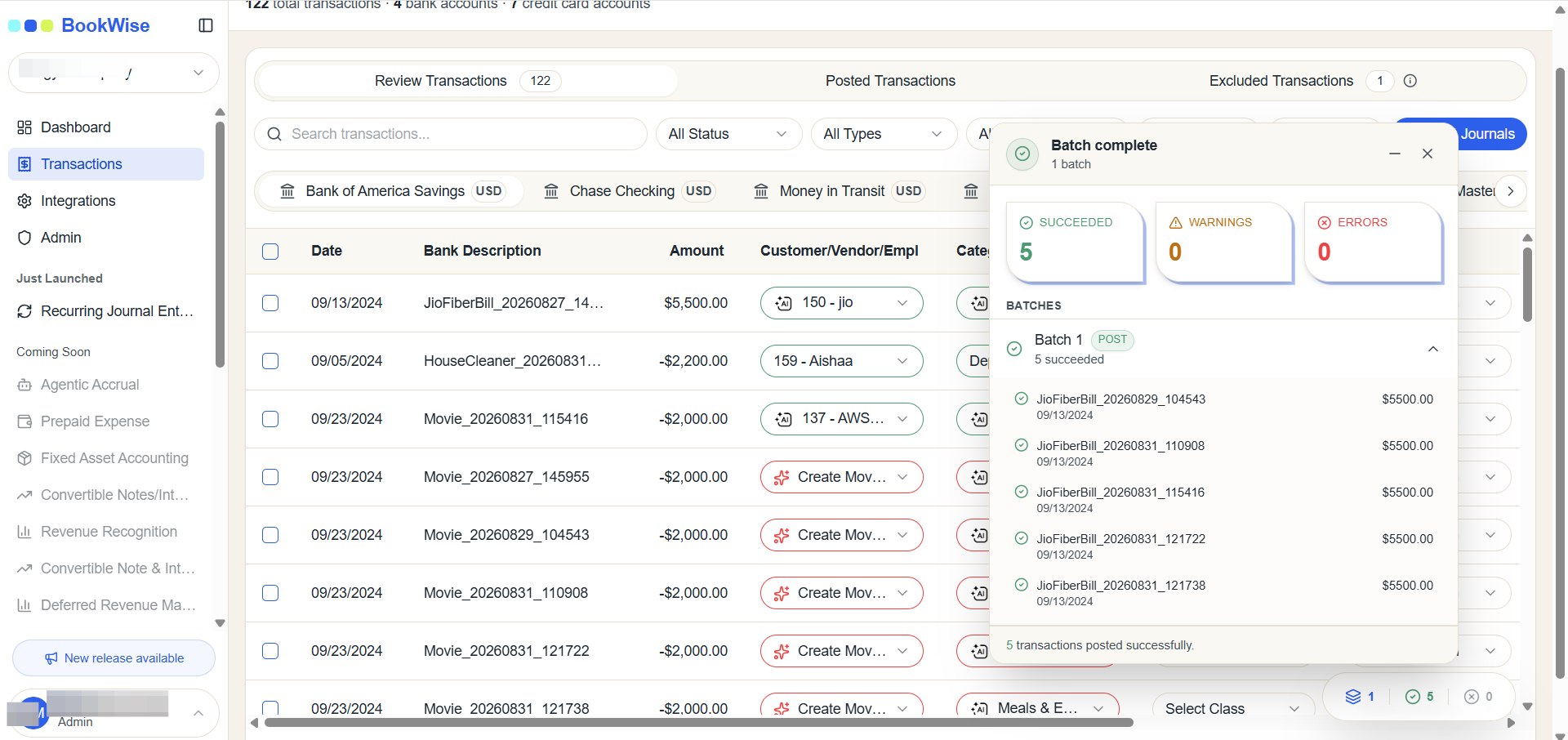This screenshot has width=1568, height=740.
Task: Open the Select Class dropdown
Action: 1233,709
